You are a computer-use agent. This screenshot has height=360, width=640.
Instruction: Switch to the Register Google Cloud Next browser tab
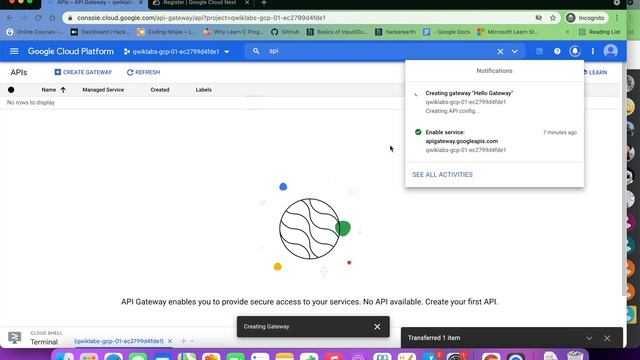(x=200, y=3)
